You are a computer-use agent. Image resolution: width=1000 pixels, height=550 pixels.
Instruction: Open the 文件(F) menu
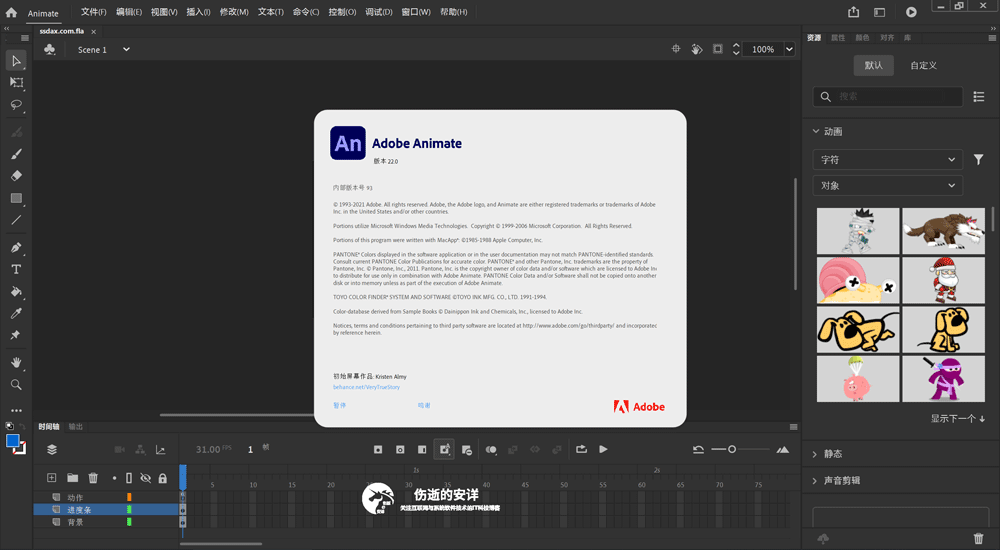[x=94, y=12]
